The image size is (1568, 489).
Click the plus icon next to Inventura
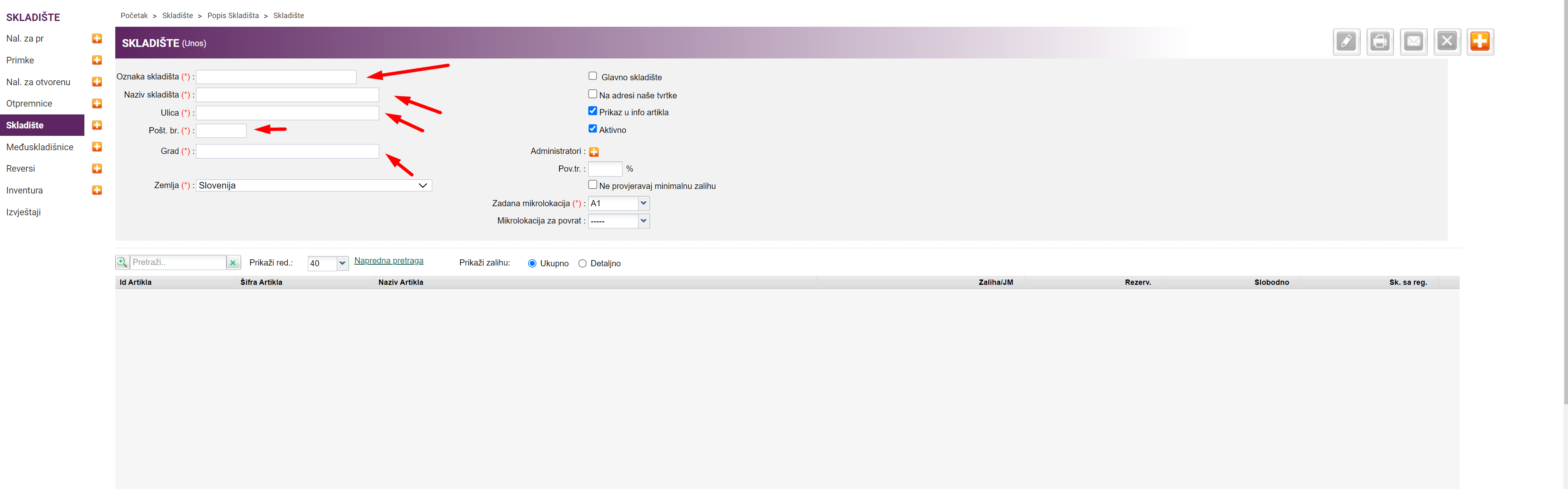(97, 190)
